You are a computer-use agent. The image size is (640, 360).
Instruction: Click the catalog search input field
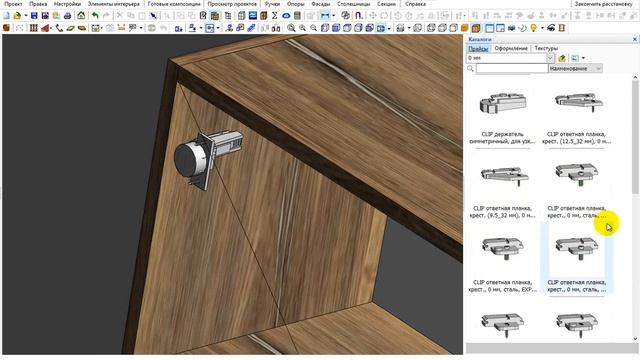tap(511, 69)
